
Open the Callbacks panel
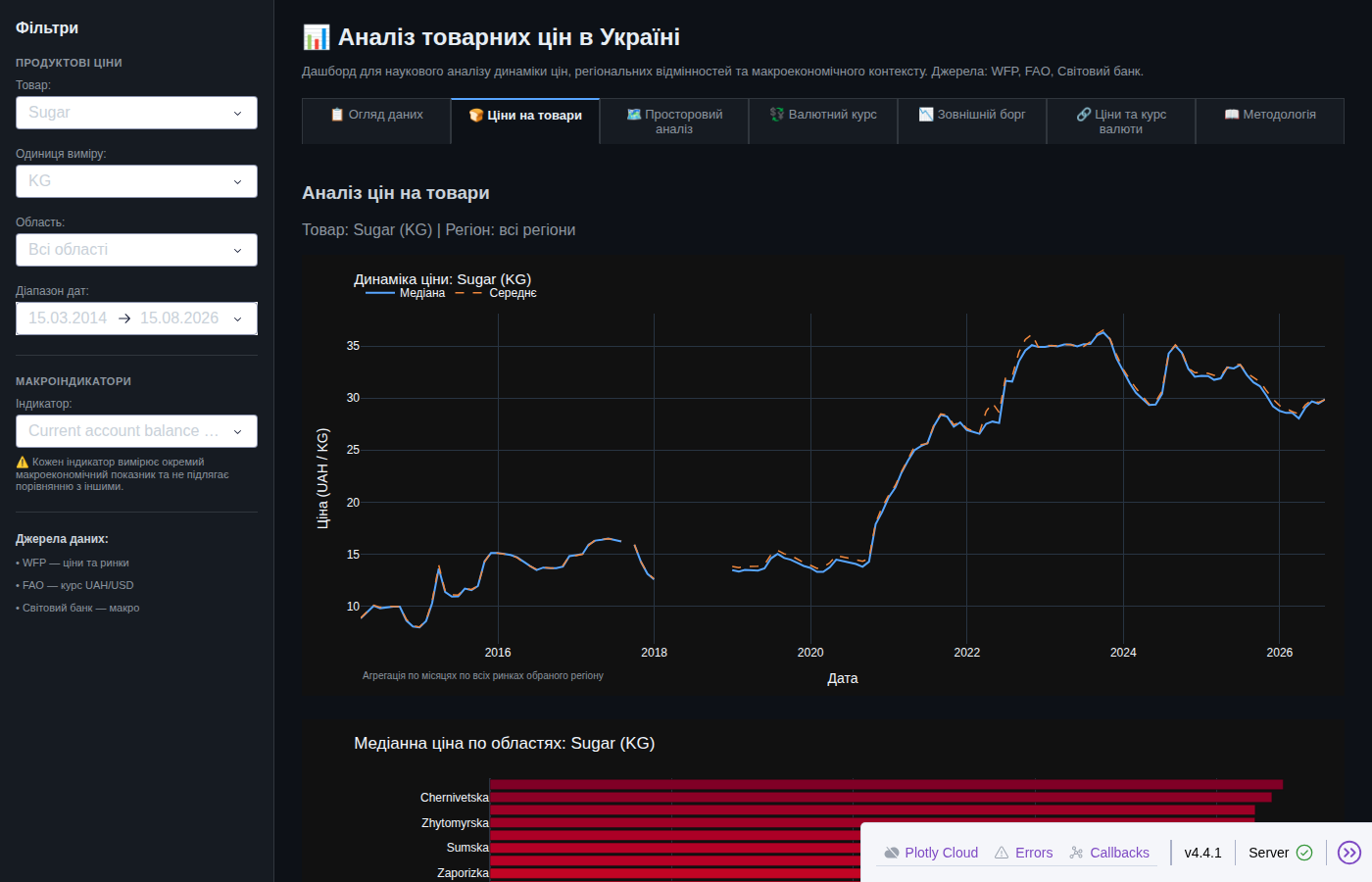tap(1109, 853)
